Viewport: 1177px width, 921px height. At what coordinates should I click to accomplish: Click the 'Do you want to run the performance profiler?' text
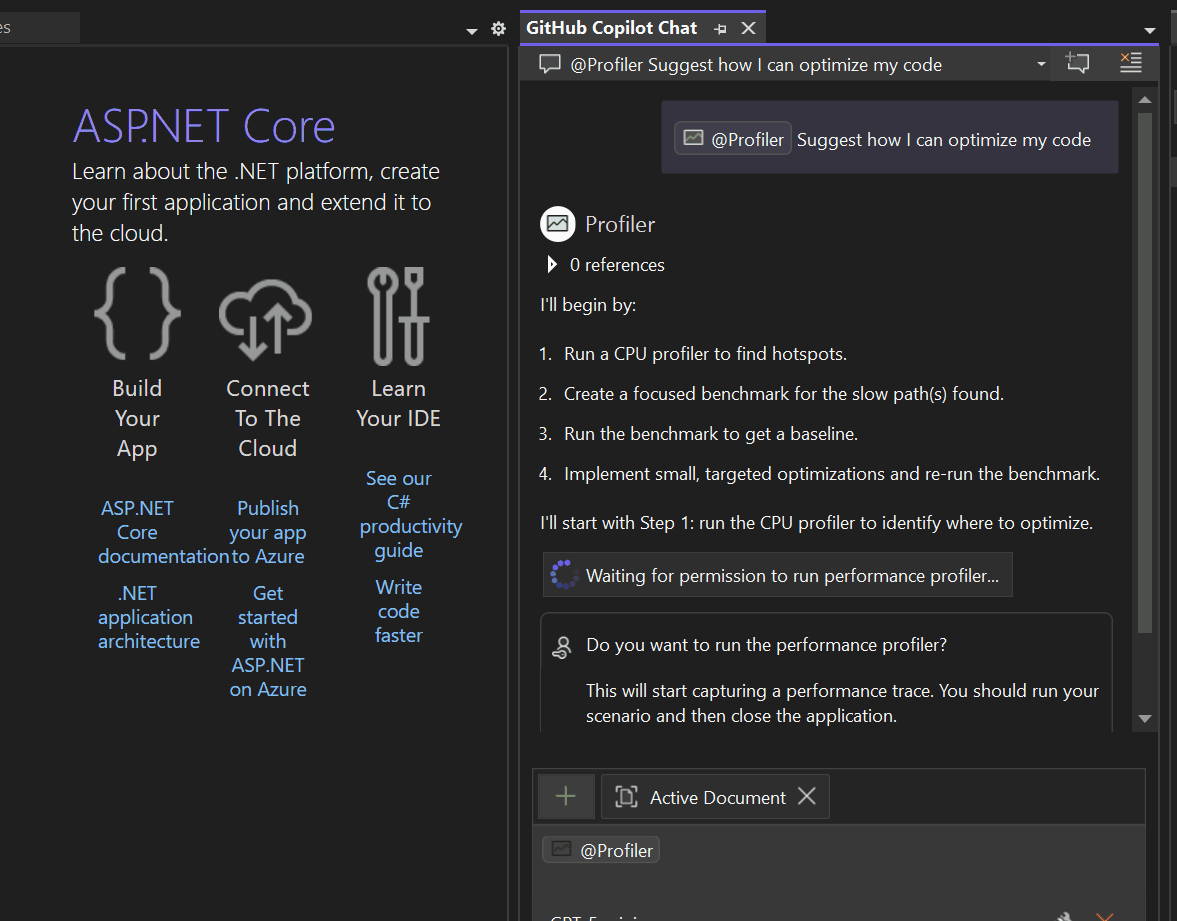(766, 645)
